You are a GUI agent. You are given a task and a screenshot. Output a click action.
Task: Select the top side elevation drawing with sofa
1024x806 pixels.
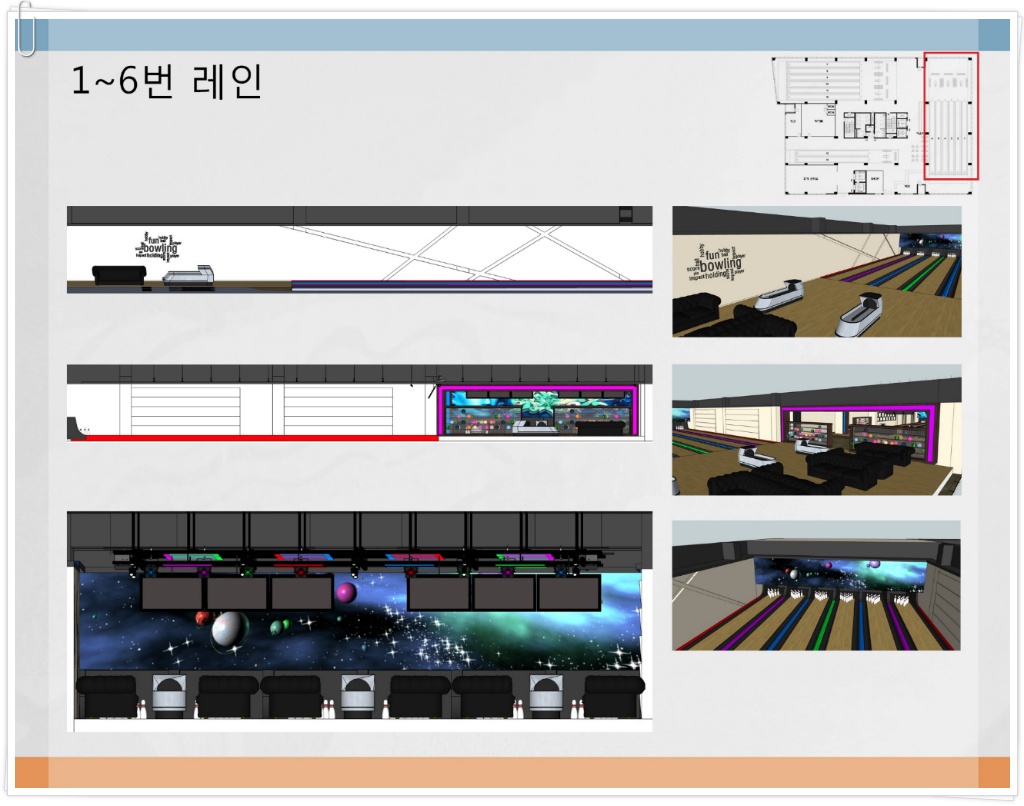point(359,250)
